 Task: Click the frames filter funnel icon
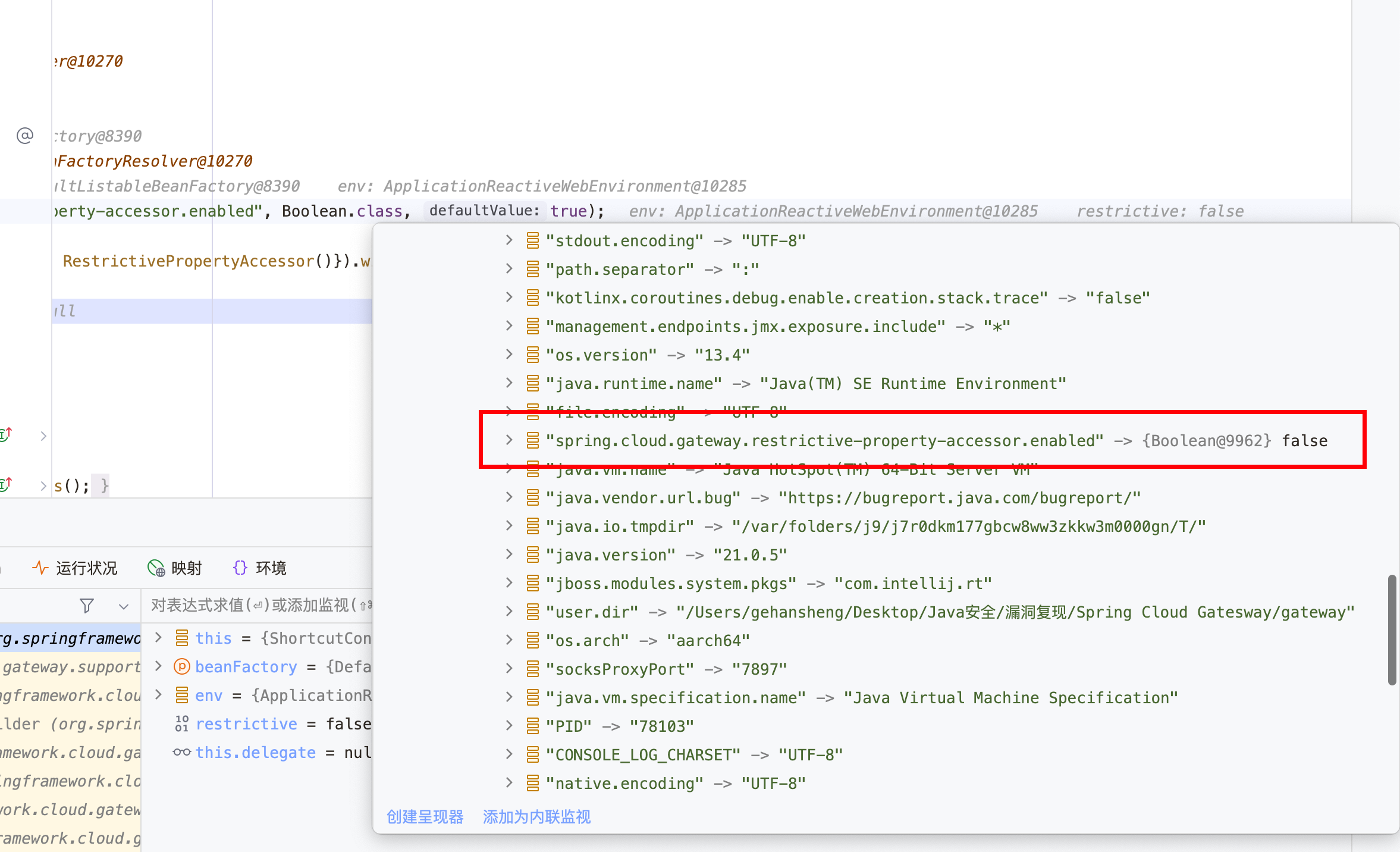click(x=87, y=606)
